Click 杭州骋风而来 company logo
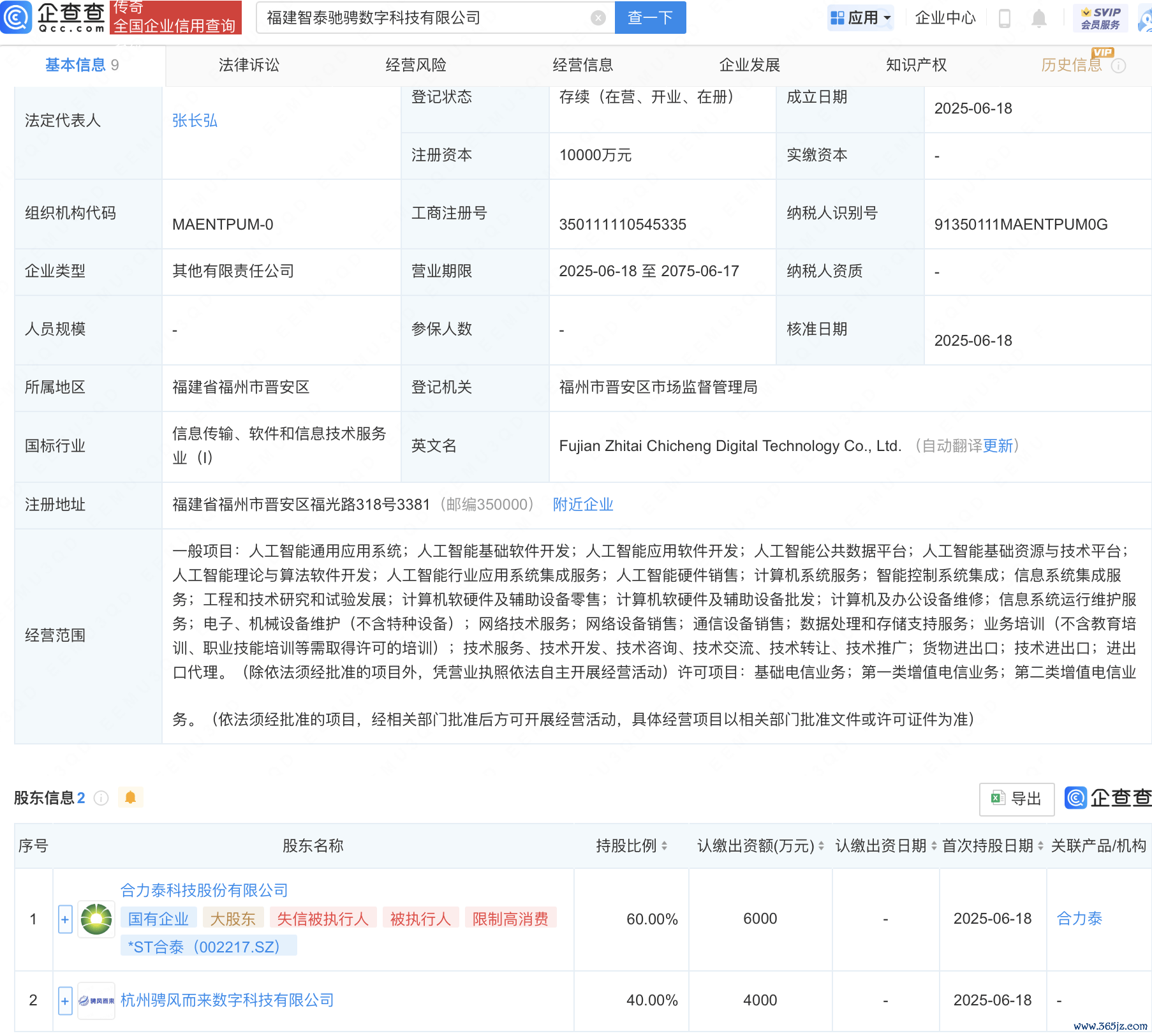The width and height of the screenshot is (1152, 1036). pos(96,1001)
